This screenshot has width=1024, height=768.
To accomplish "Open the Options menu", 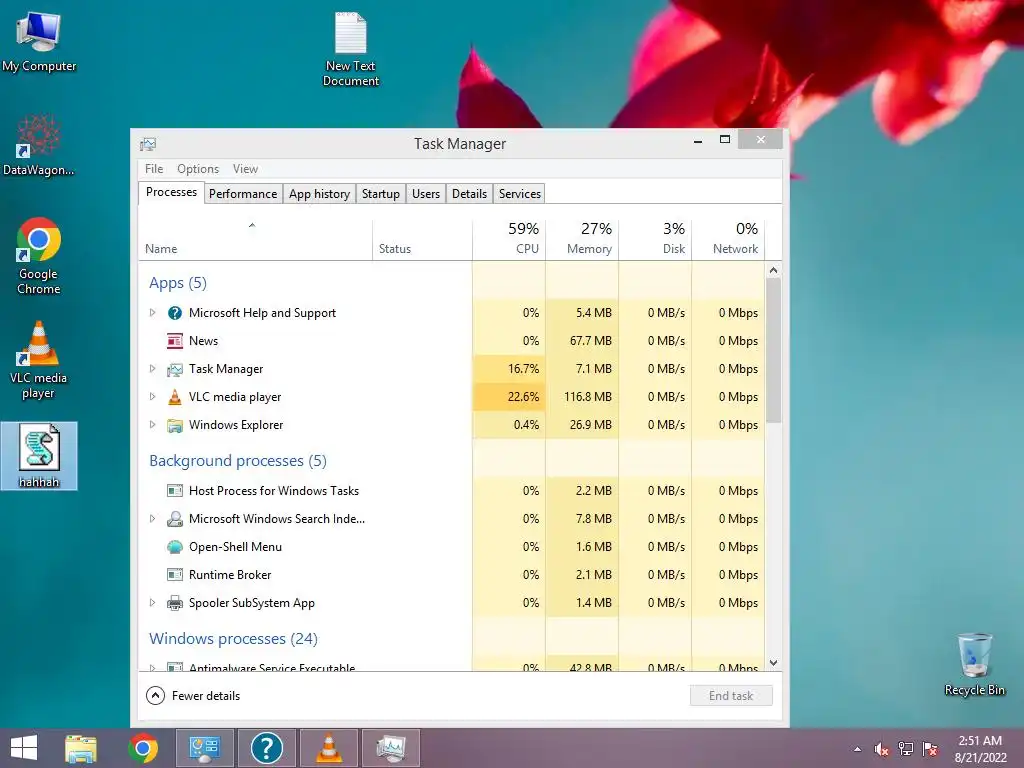I will click(x=198, y=169).
